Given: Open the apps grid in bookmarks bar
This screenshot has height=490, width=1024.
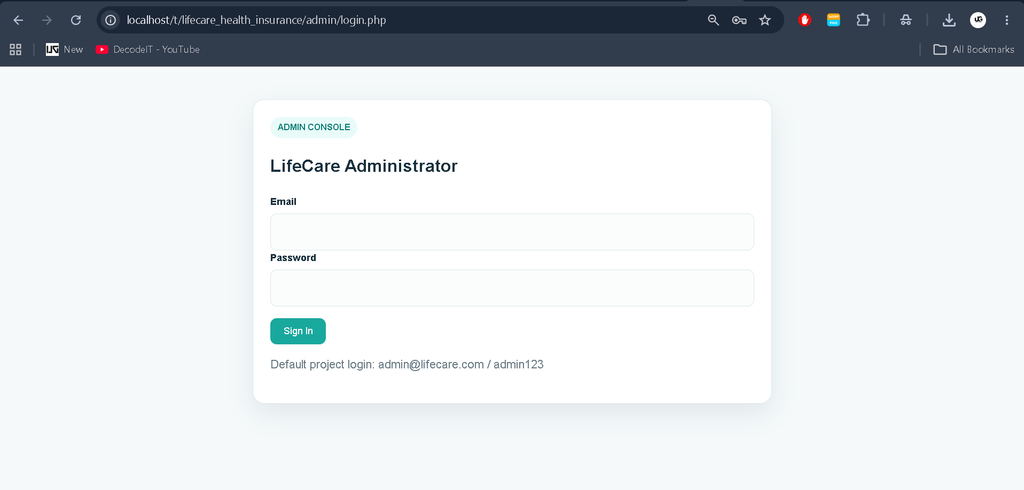Looking at the screenshot, I should (16, 50).
